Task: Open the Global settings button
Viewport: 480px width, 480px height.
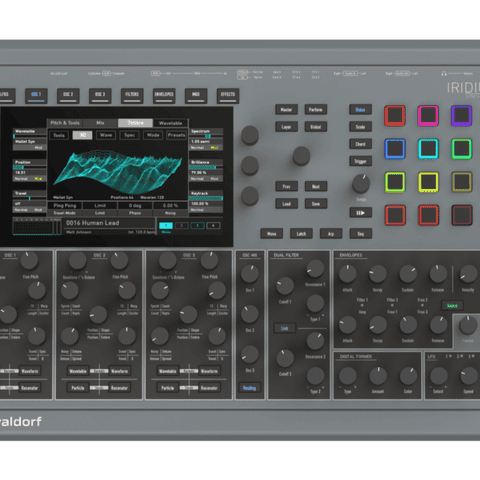Action: pyautogui.click(x=316, y=127)
